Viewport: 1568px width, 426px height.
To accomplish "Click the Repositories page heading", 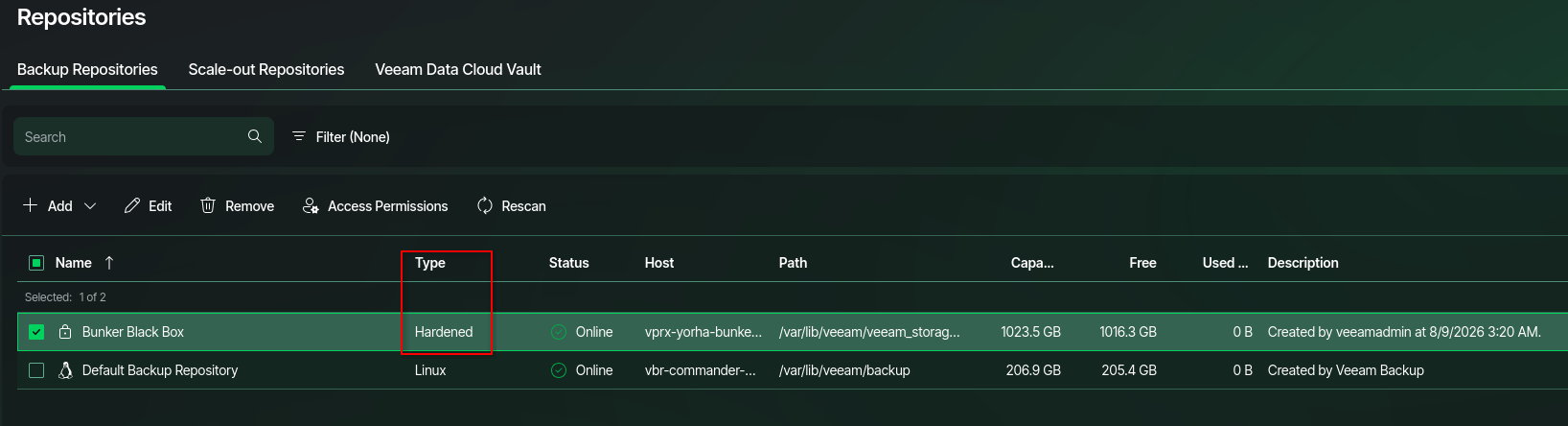I will tap(81, 17).
